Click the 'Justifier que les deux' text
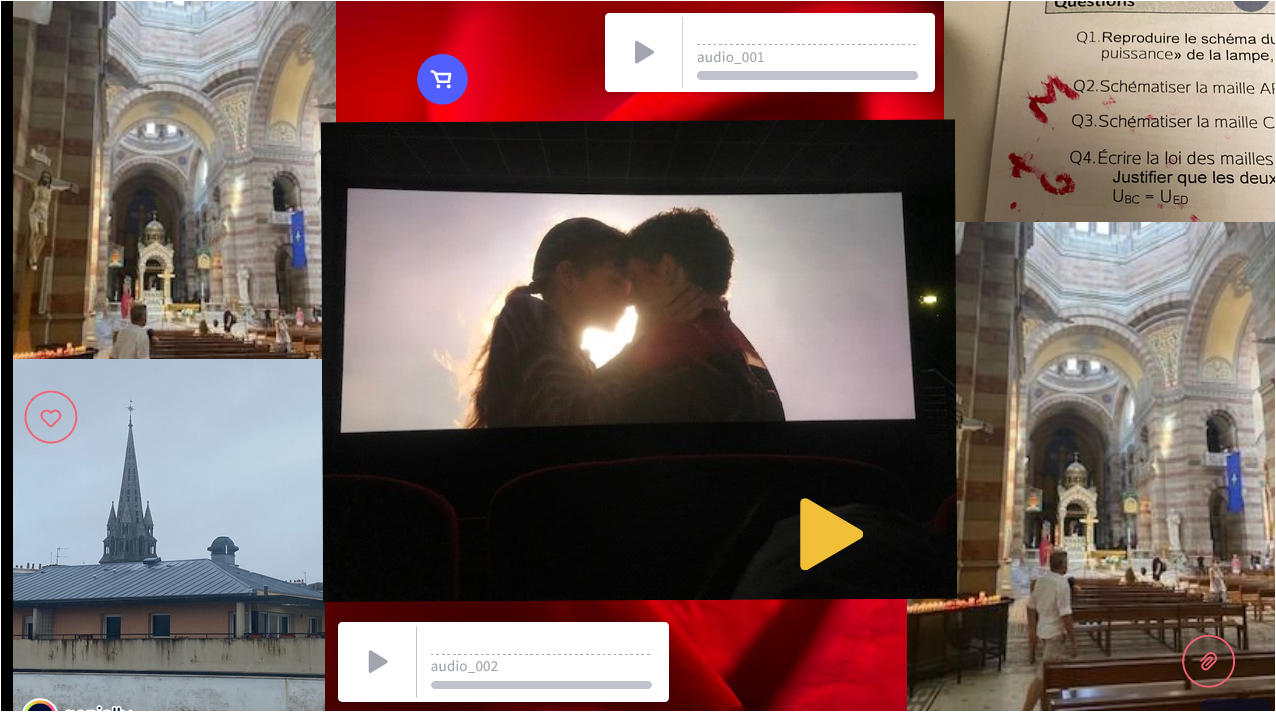1276x712 pixels. (1193, 177)
